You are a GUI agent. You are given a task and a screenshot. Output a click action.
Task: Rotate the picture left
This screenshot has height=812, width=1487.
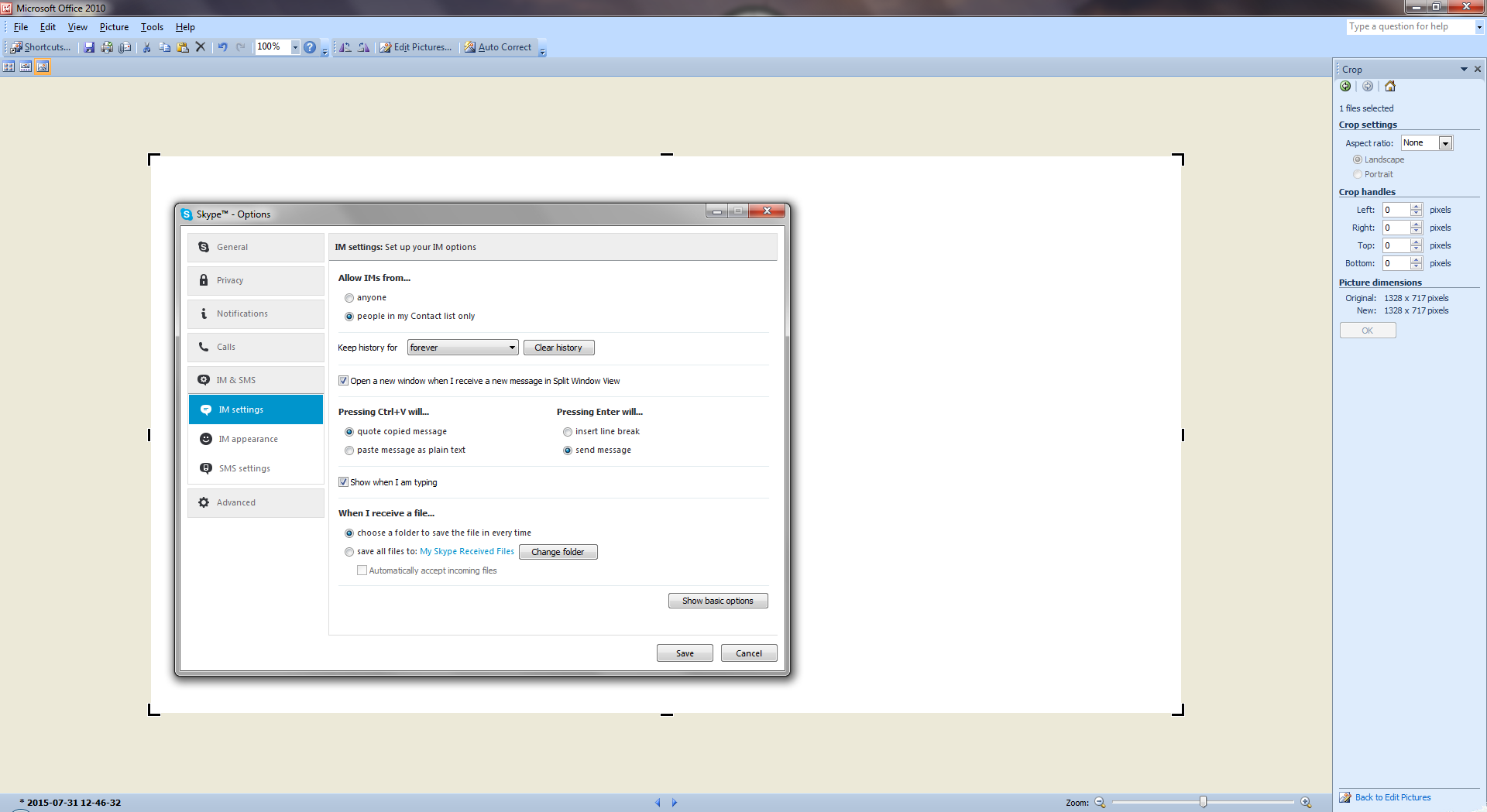345,47
